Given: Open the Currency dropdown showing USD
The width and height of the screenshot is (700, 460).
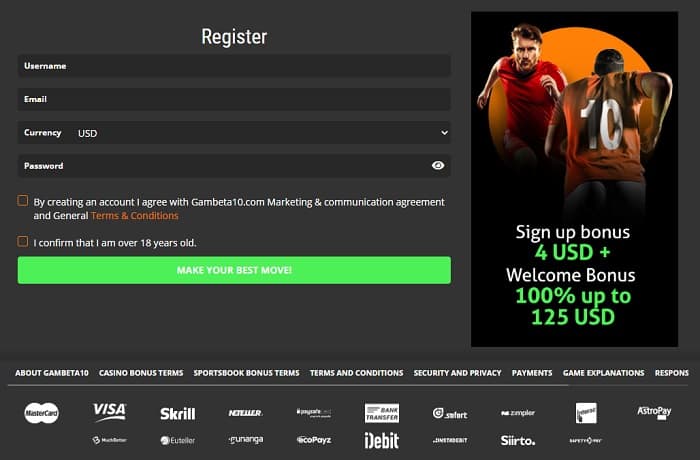Looking at the screenshot, I should 234,133.
